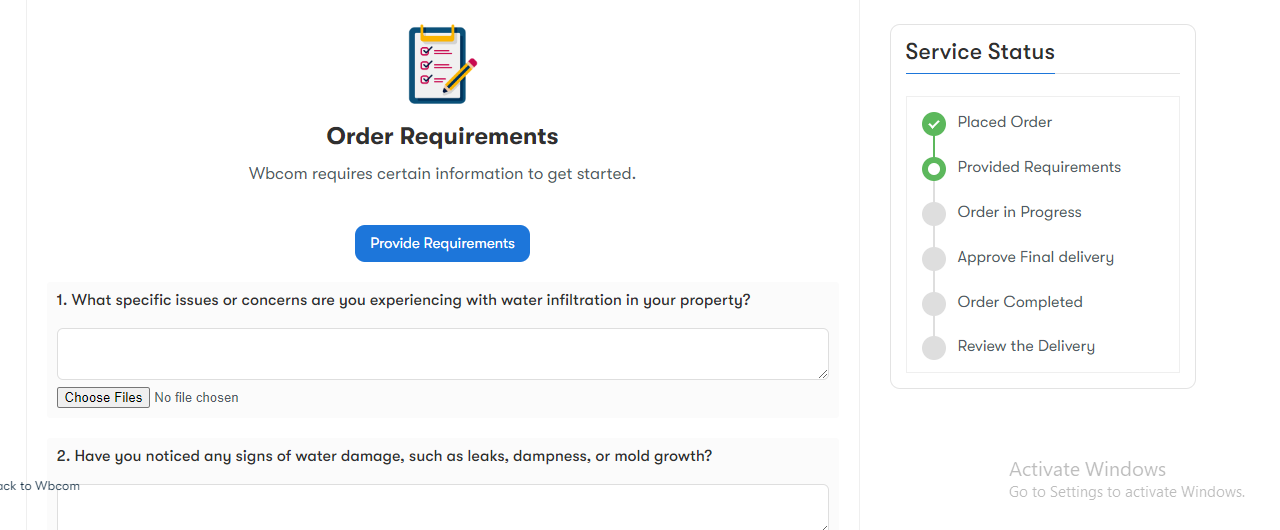
Task: Click the gray circle beside Order in Progress
Action: [x=934, y=214]
